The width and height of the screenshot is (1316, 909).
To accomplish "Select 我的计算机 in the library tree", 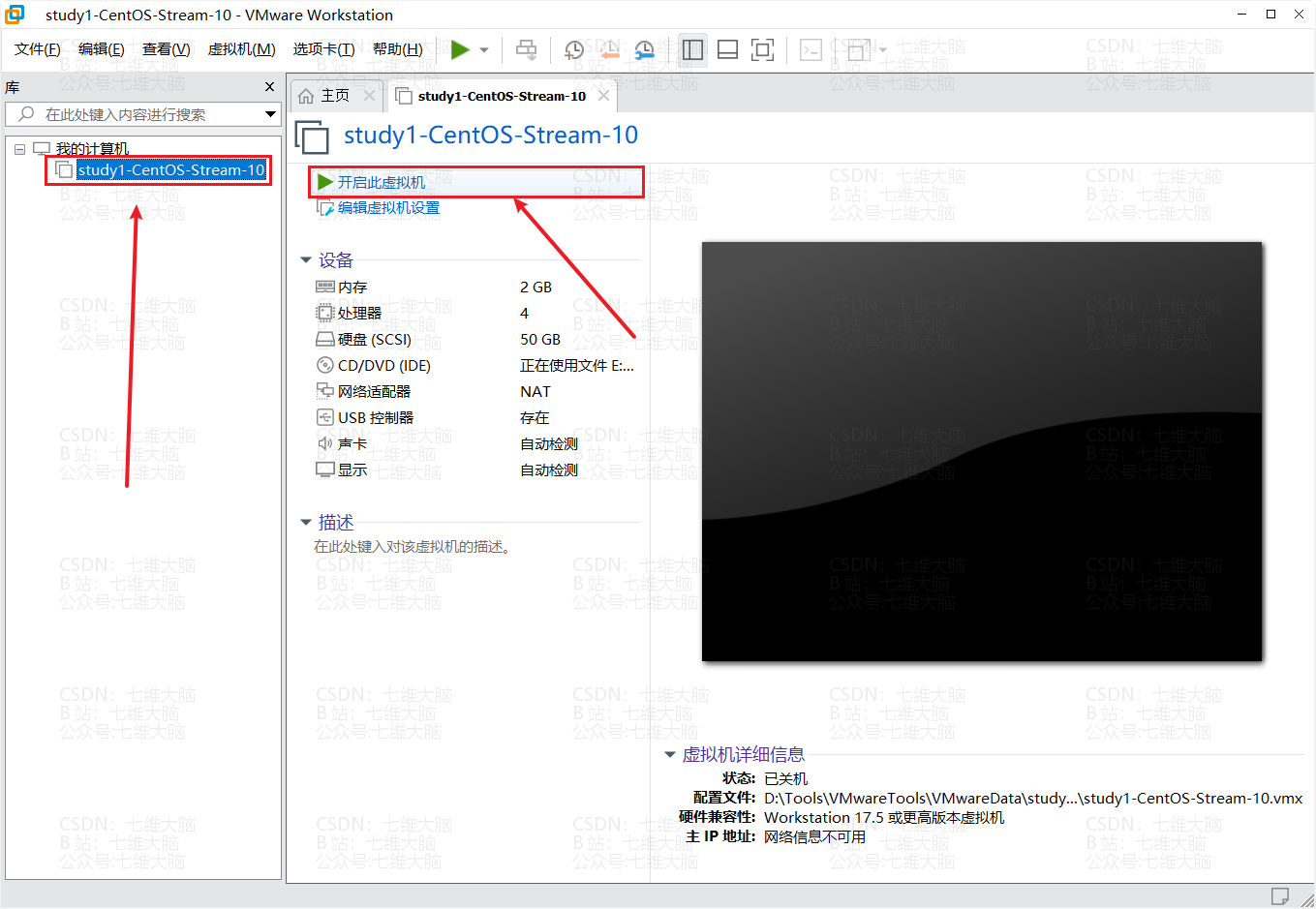I will click(x=92, y=149).
